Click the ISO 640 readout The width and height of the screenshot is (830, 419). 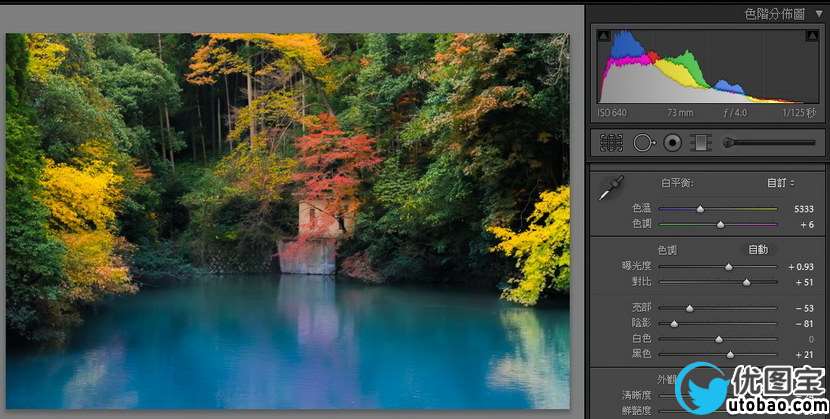pyautogui.click(x=612, y=113)
